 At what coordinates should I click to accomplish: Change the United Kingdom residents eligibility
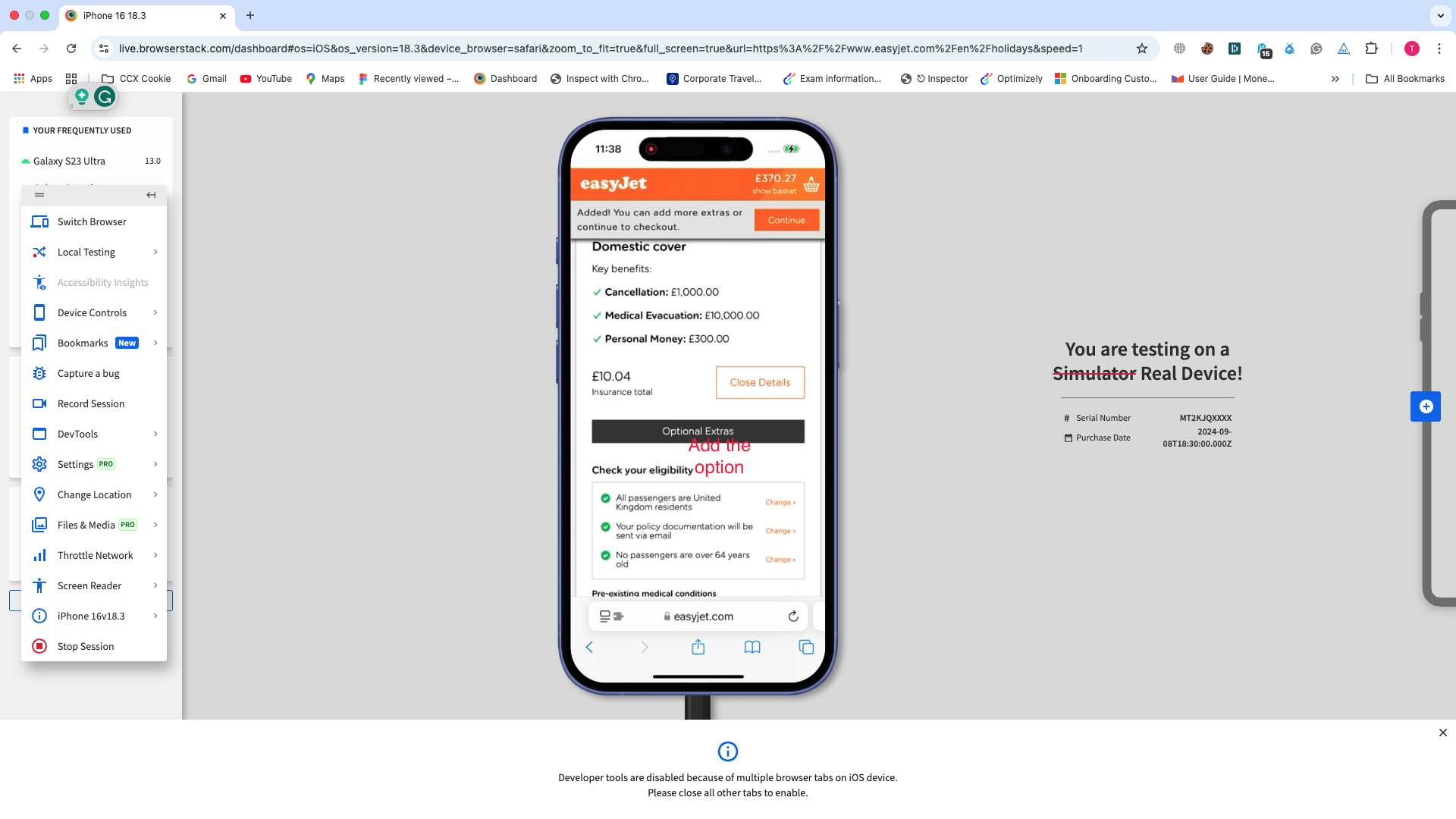coord(780,503)
